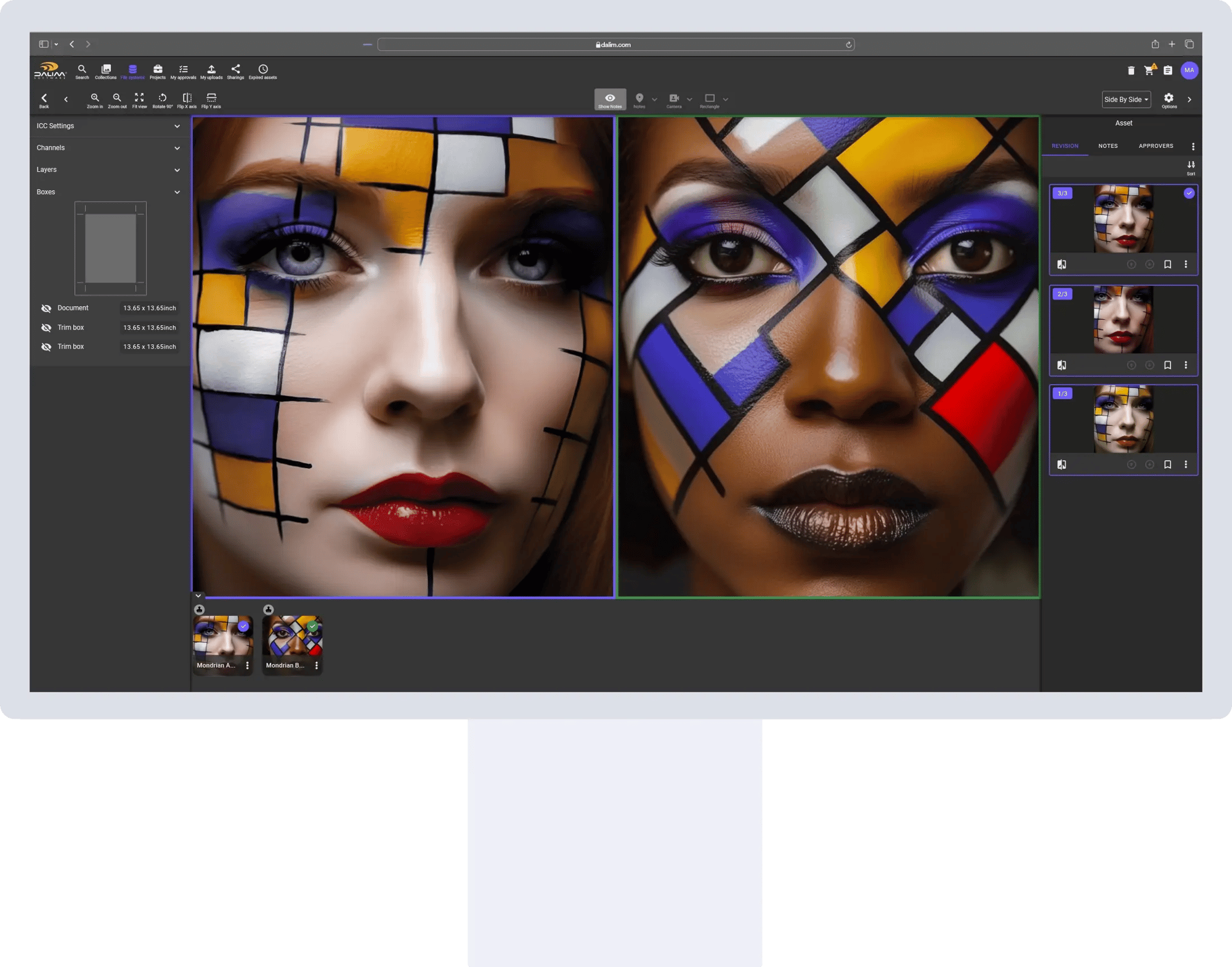1232x967 pixels.
Task: Flip the image on Y axis
Action: tap(211, 99)
